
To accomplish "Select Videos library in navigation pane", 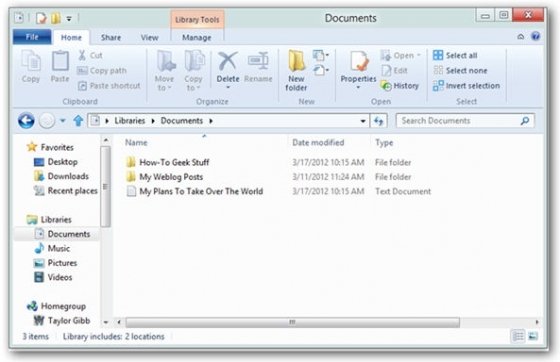I will pos(54,277).
